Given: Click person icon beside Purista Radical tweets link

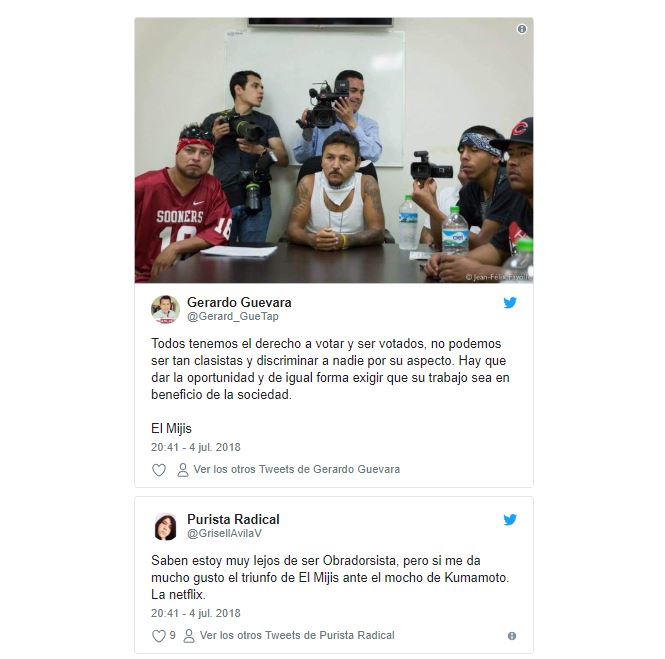Looking at the screenshot, I should tap(189, 636).
